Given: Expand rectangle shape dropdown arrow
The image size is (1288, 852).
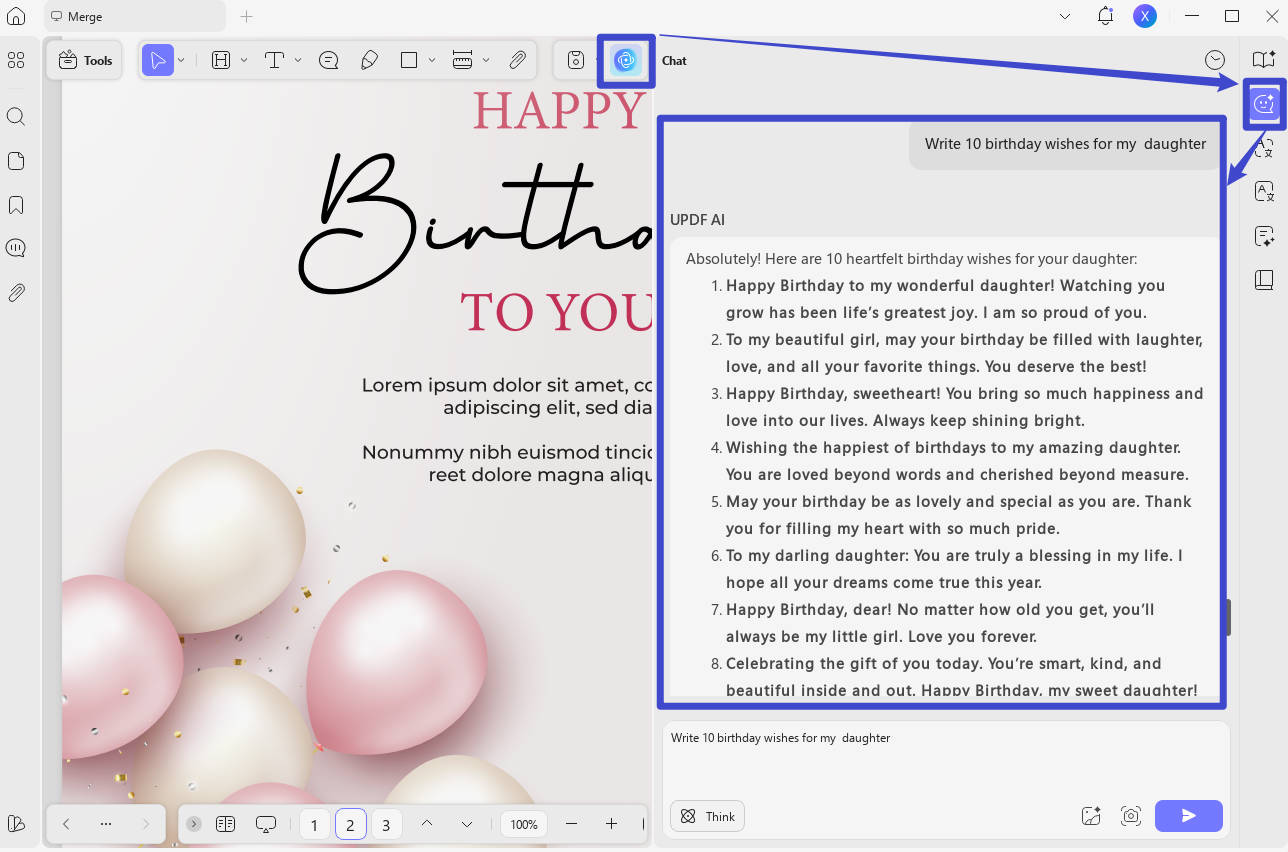Looking at the screenshot, I should pos(432,60).
